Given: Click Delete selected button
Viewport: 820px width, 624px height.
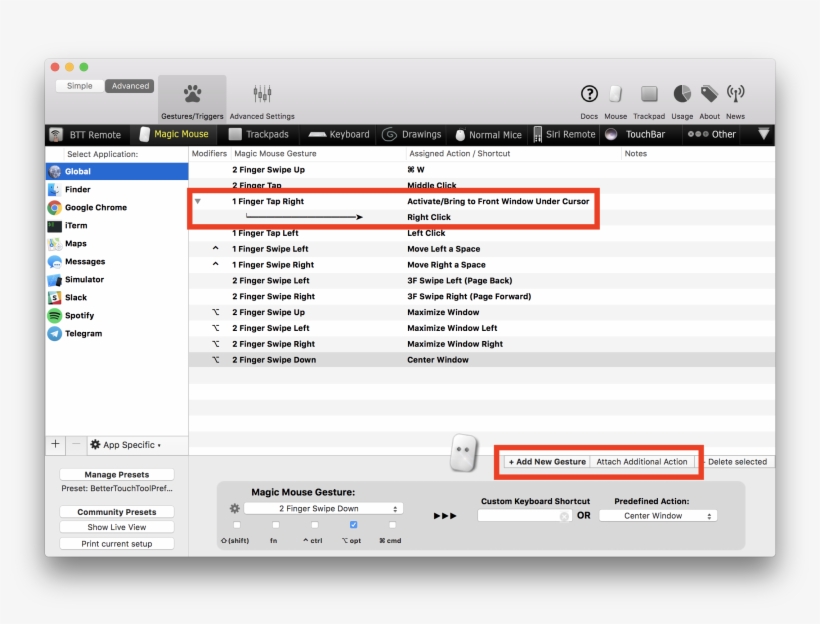Looking at the screenshot, I should tap(737, 462).
